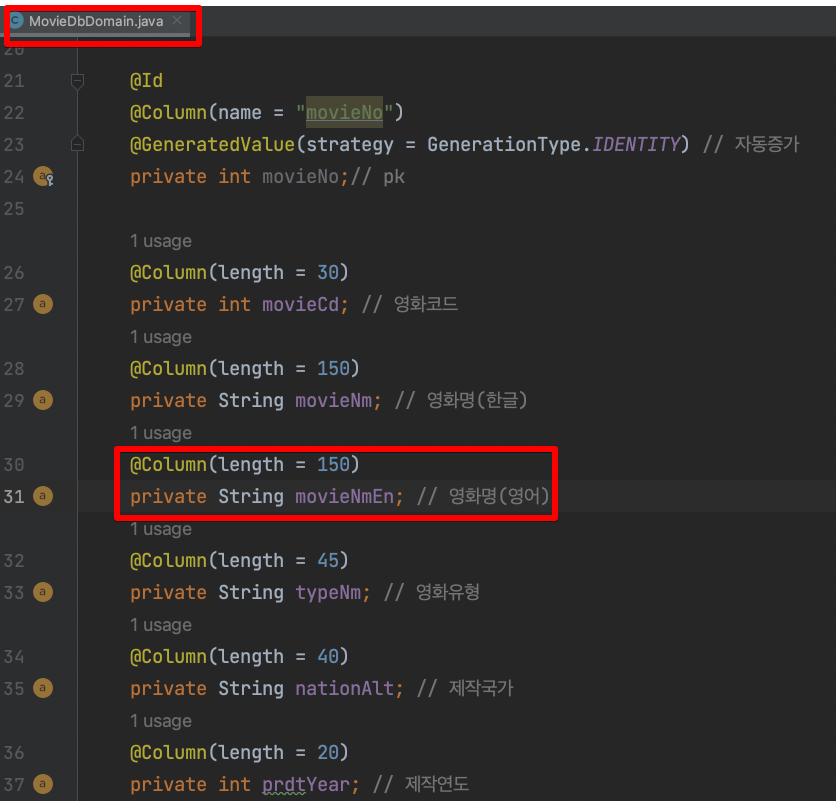Screen dimensions: 836x801
Task: Click the length value 40 on line 34
Action: pos(328,656)
